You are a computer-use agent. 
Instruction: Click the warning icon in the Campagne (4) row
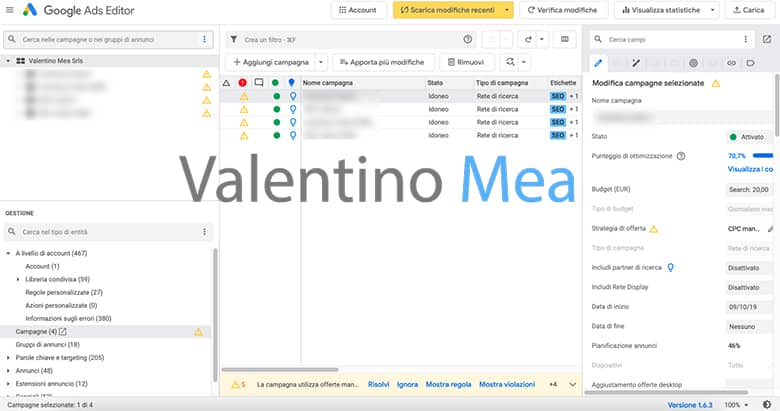tap(198, 332)
